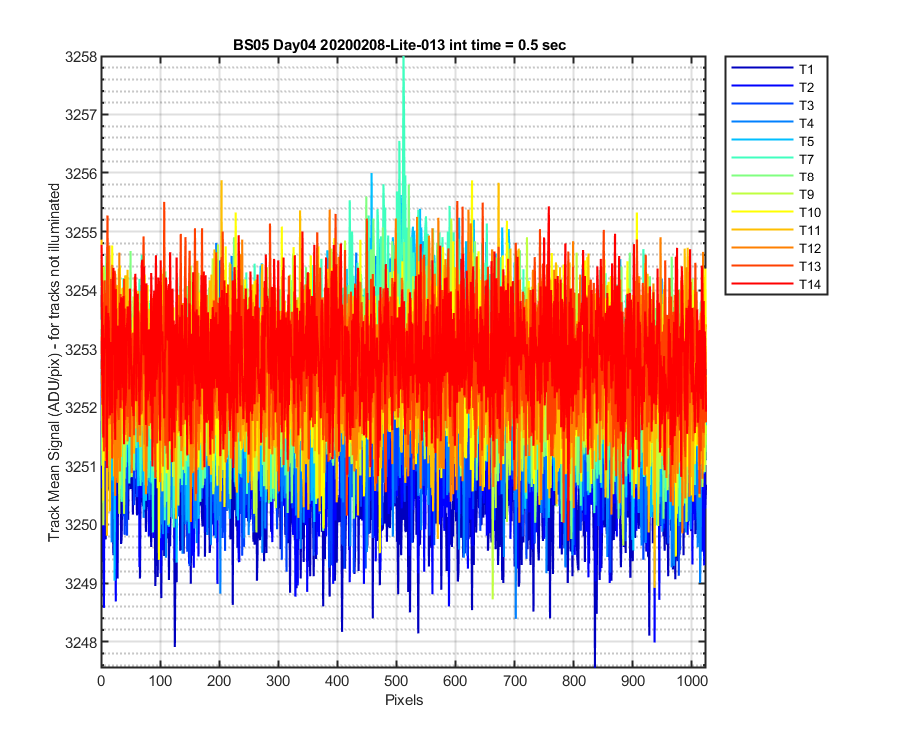Image resolution: width=900 pixels, height=750 pixels.
Task: Select the T11 legend label
Action: click(810, 231)
